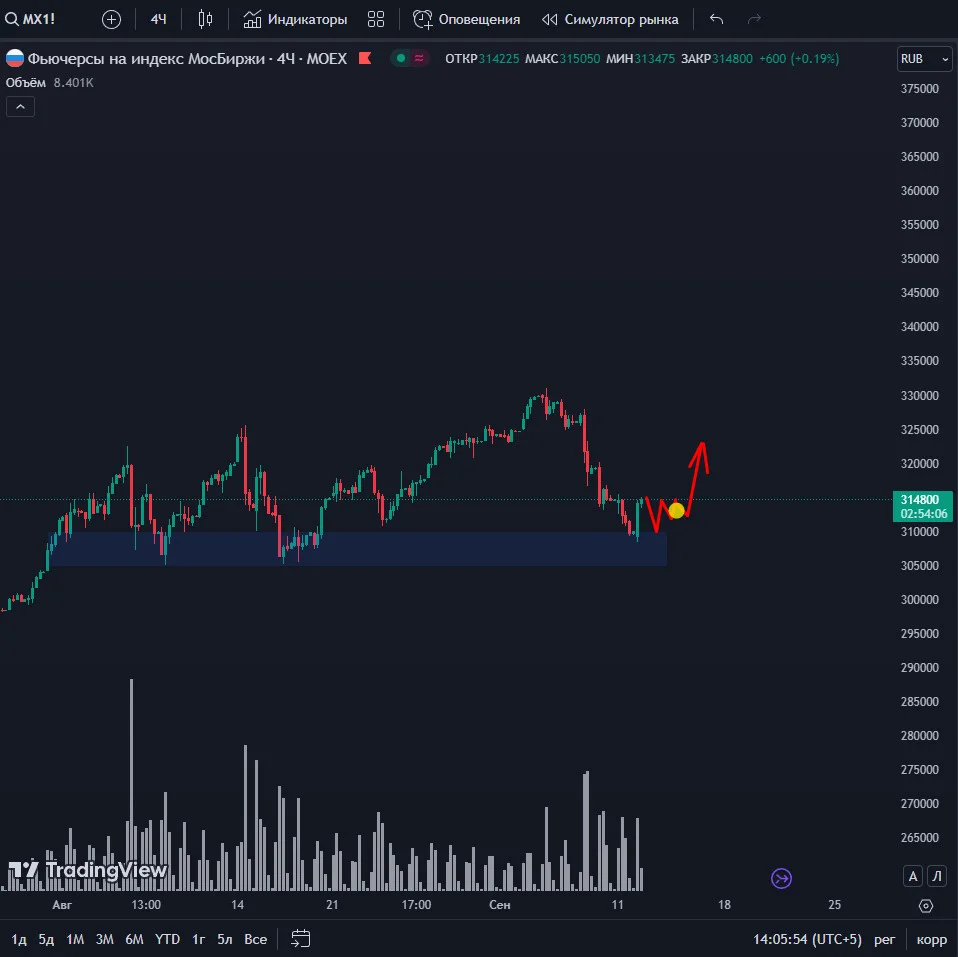958x957 pixels.
Task: Toggle dividend adjustment 'корр'
Action: (x=932, y=939)
